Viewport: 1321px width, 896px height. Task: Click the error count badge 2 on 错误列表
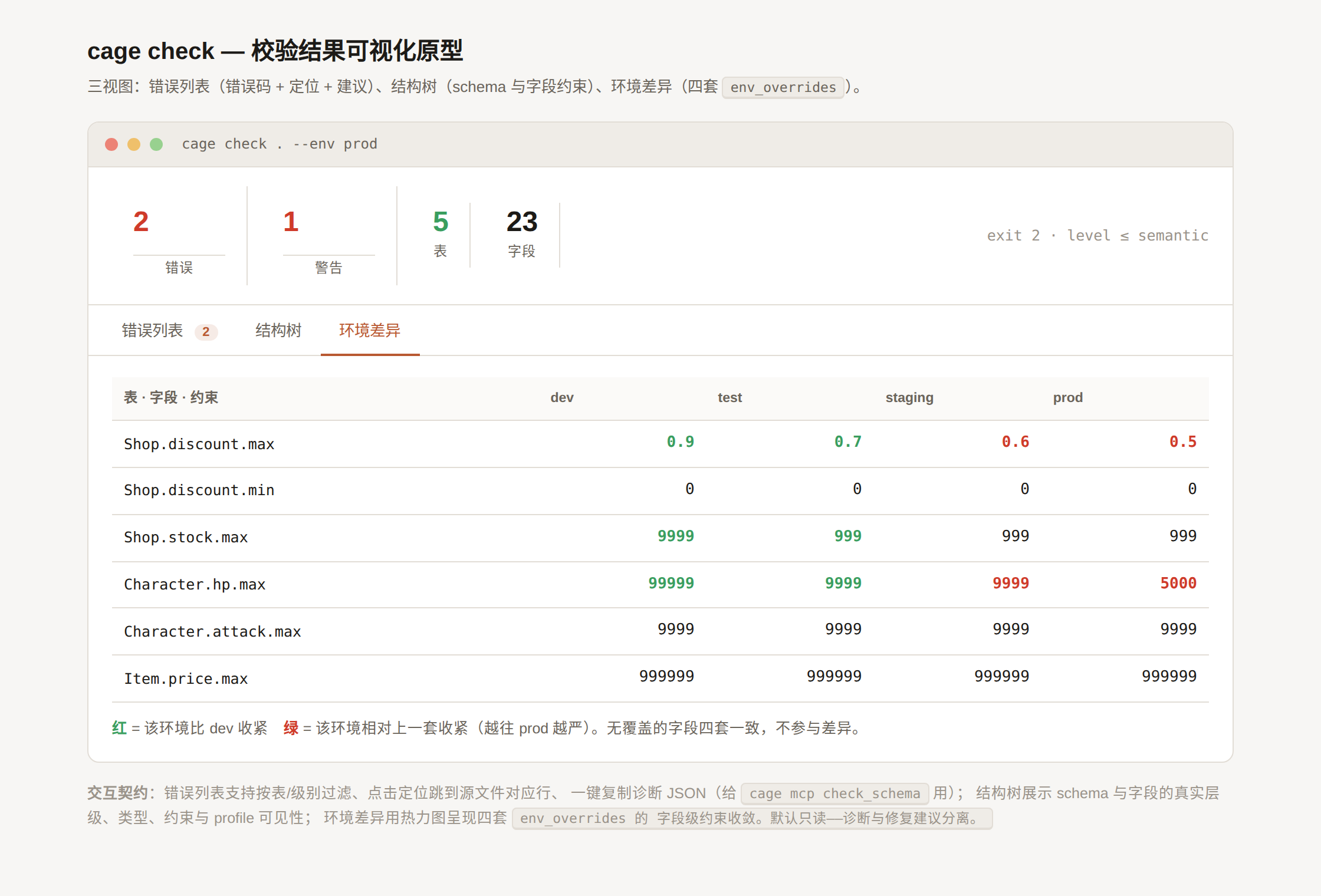(206, 332)
